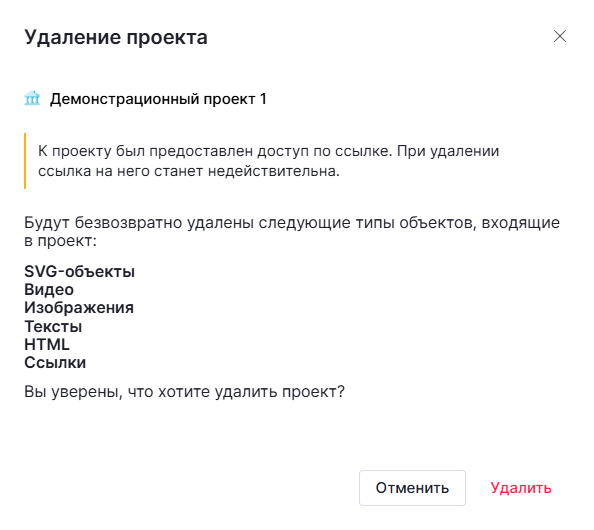Click the words 'При удалении' in the warning
The image size is (594, 530).
click(x=448, y=151)
